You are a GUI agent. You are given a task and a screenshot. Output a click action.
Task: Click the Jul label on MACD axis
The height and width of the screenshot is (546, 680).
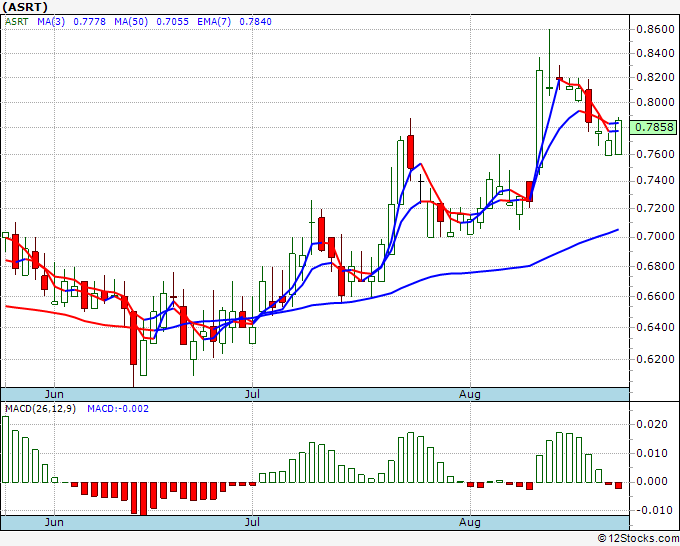tap(252, 522)
